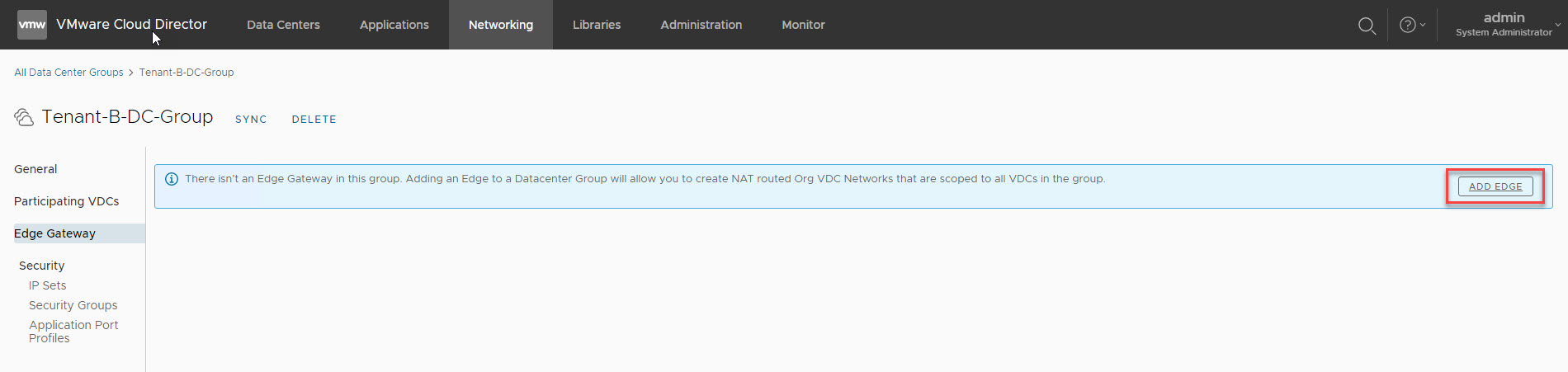This screenshot has width=1568, height=372.
Task: Click the VMware vmw logo icon
Action: [32, 25]
